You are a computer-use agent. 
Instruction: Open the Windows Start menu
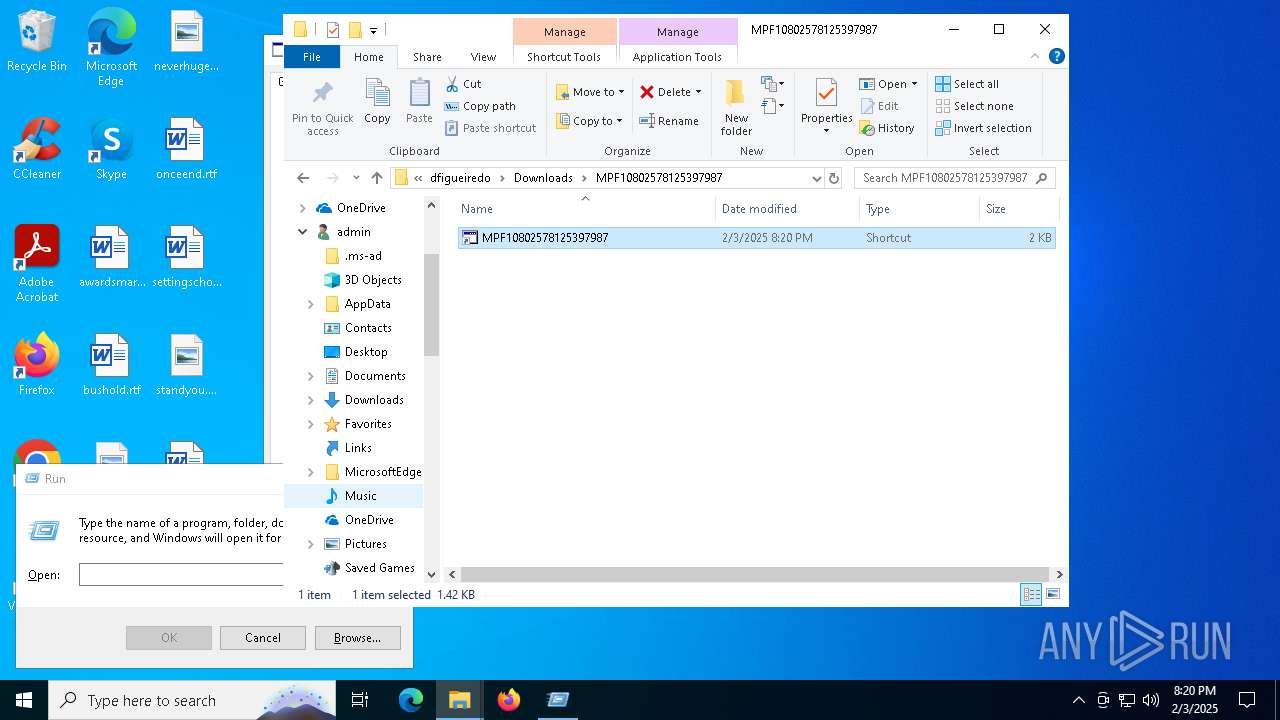pyautogui.click(x=24, y=700)
